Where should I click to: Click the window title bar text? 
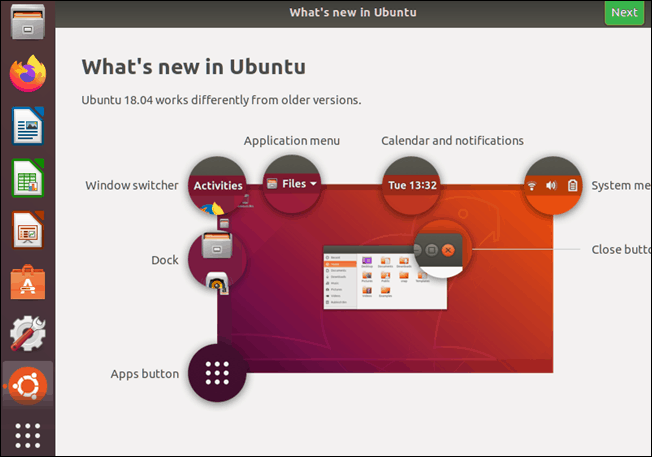[x=353, y=13]
